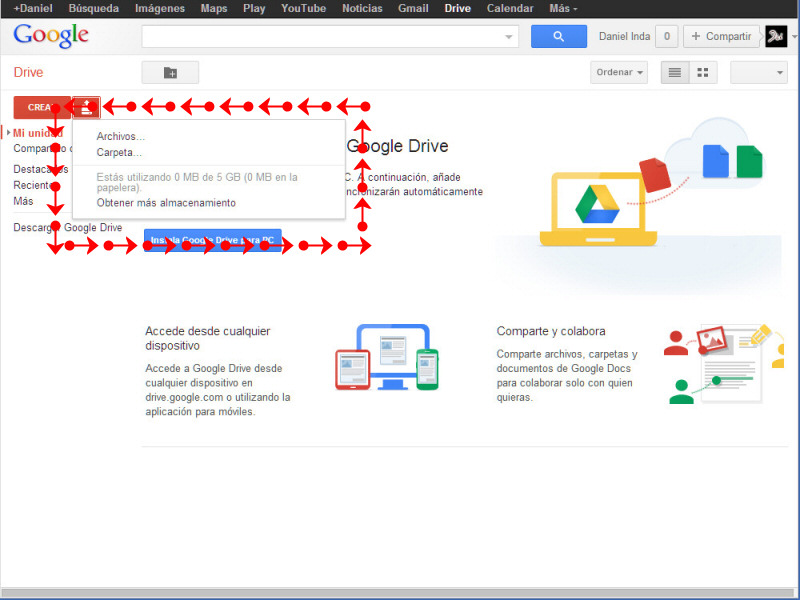Click the Google logo
Image resolution: width=800 pixels, height=600 pixels.
coord(51,36)
